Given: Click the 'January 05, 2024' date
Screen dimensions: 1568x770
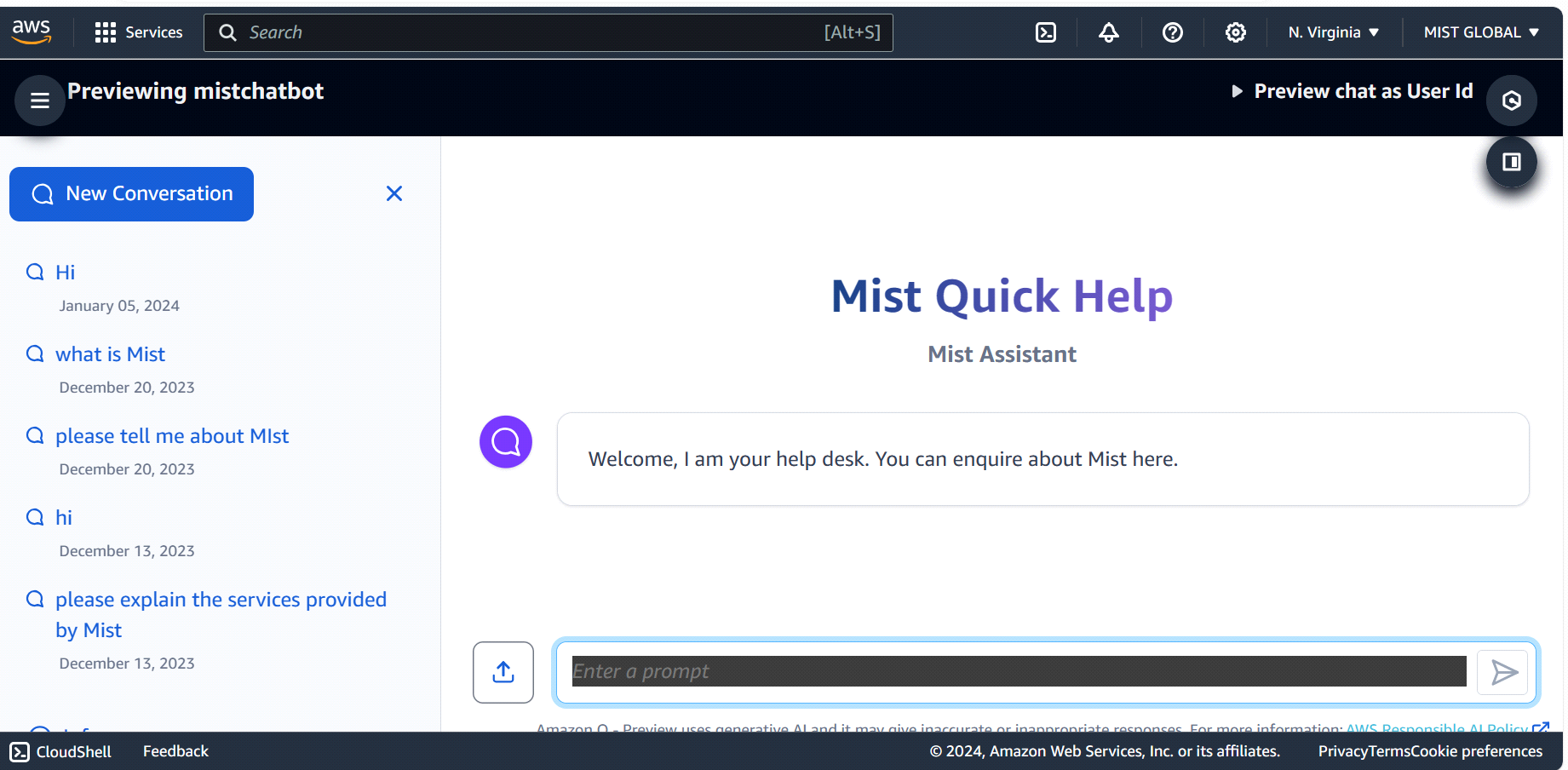Looking at the screenshot, I should pyautogui.click(x=119, y=306).
